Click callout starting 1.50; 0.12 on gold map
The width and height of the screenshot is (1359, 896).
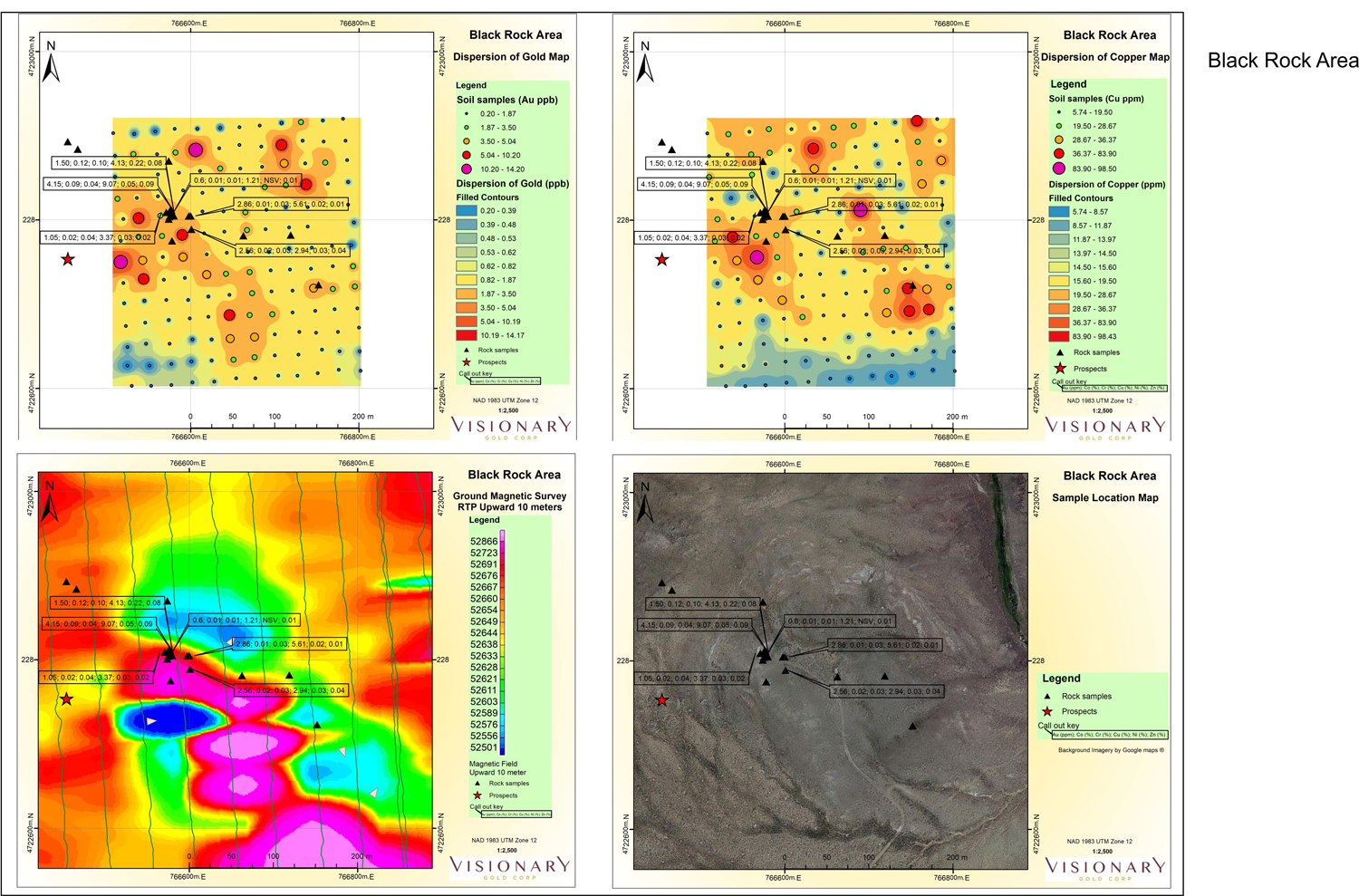point(110,163)
